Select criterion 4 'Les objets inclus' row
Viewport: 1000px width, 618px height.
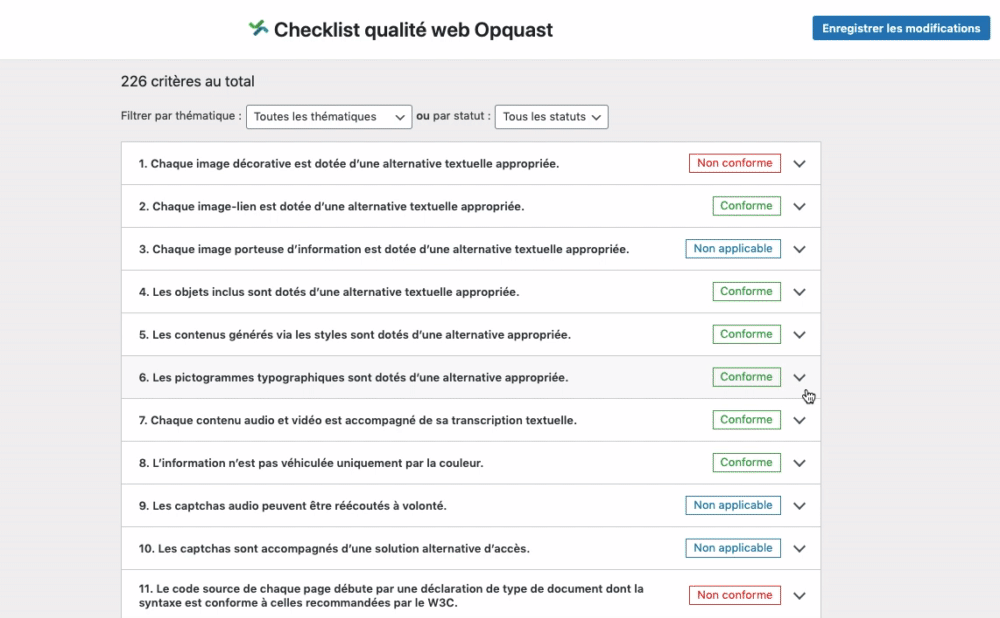click(471, 291)
